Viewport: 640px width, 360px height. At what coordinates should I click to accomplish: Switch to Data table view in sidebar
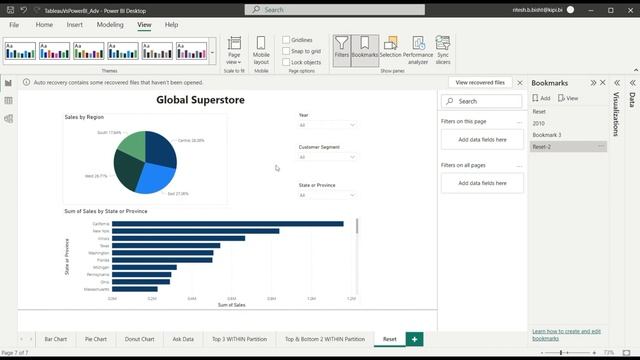[x=8, y=100]
